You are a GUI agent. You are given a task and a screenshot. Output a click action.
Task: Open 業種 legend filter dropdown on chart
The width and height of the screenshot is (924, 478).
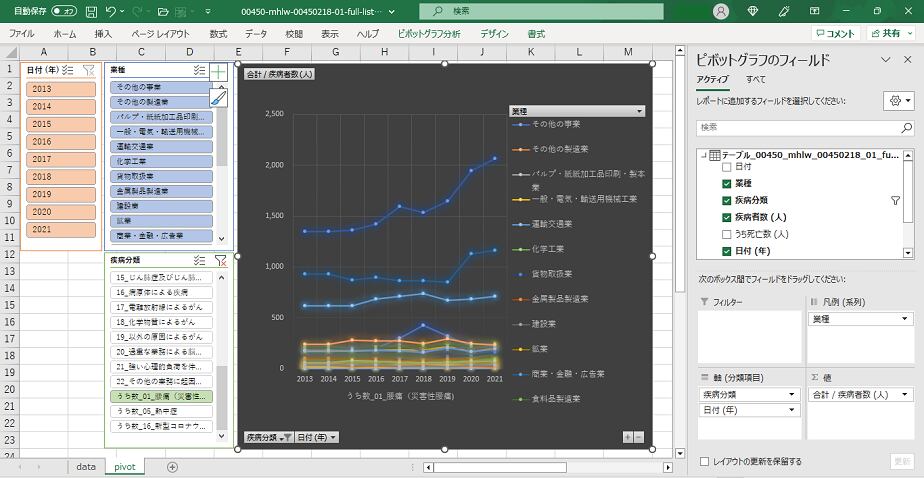639,111
